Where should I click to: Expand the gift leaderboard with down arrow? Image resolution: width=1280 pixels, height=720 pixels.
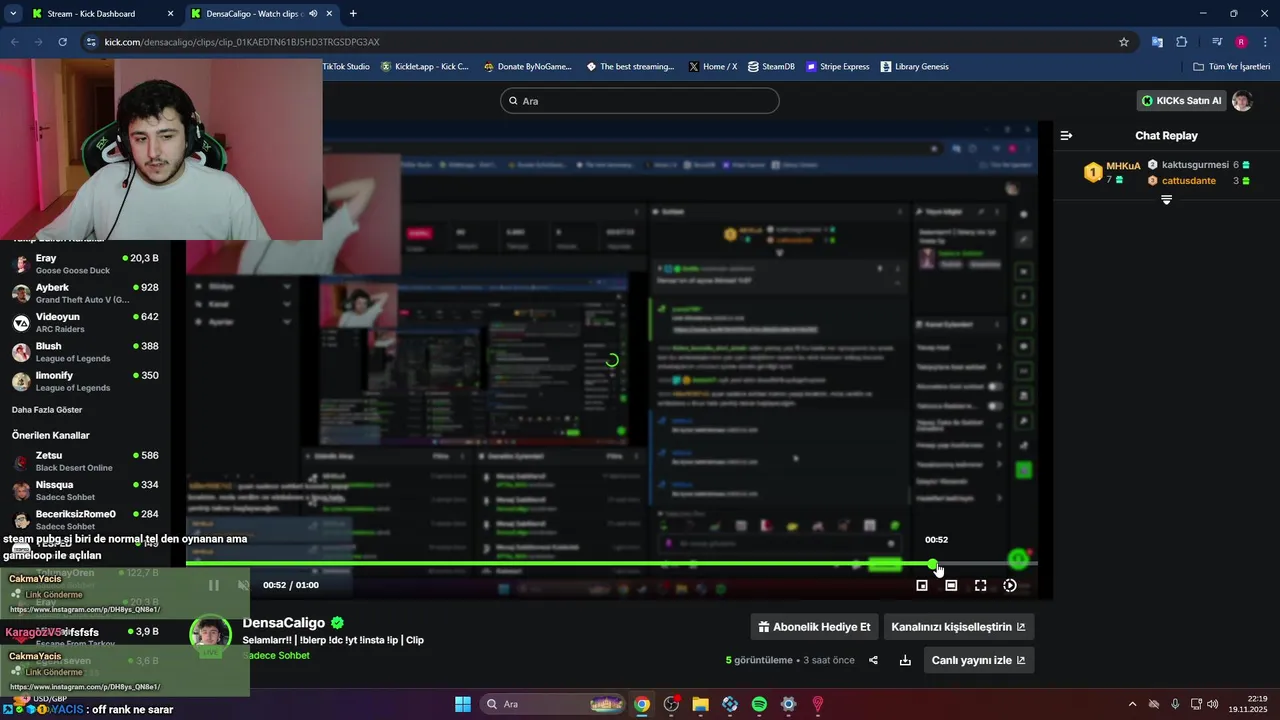pyautogui.click(x=1166, y=200)
